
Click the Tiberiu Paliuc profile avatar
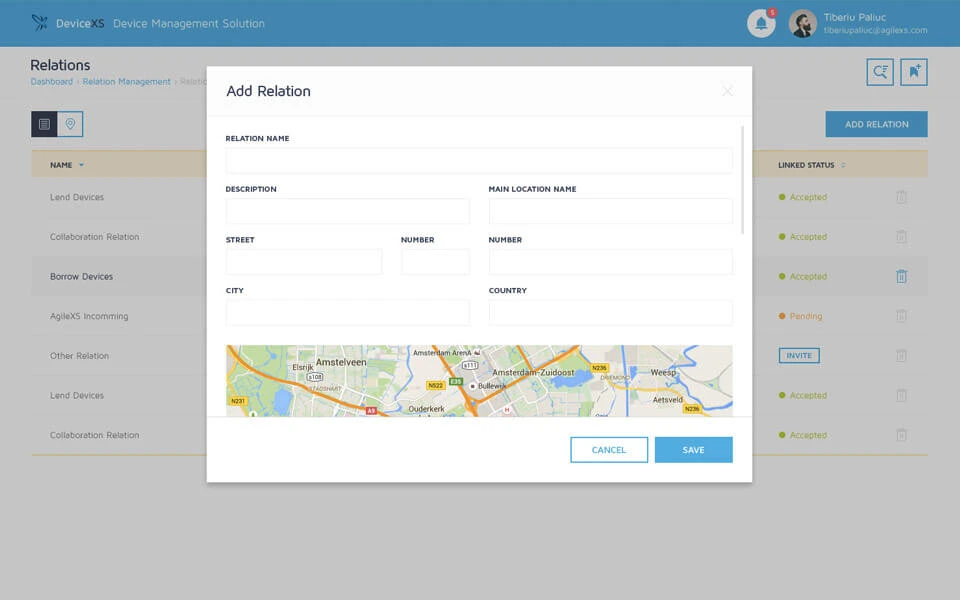802,24
